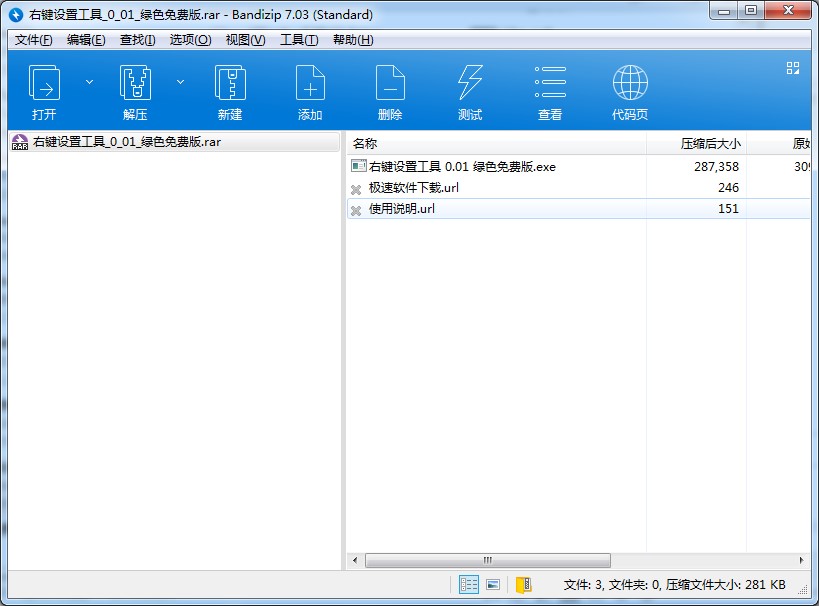
Task: Open the 文件(F) menu
Action: tap(33, 40)
